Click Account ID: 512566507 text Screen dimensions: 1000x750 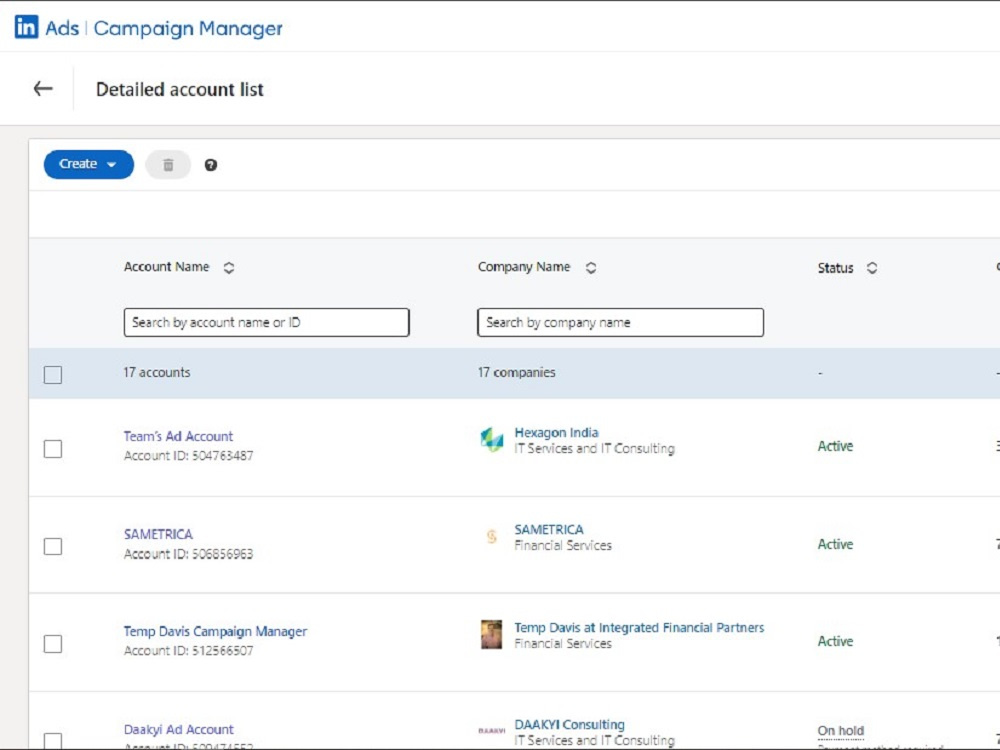click(188, 651)
